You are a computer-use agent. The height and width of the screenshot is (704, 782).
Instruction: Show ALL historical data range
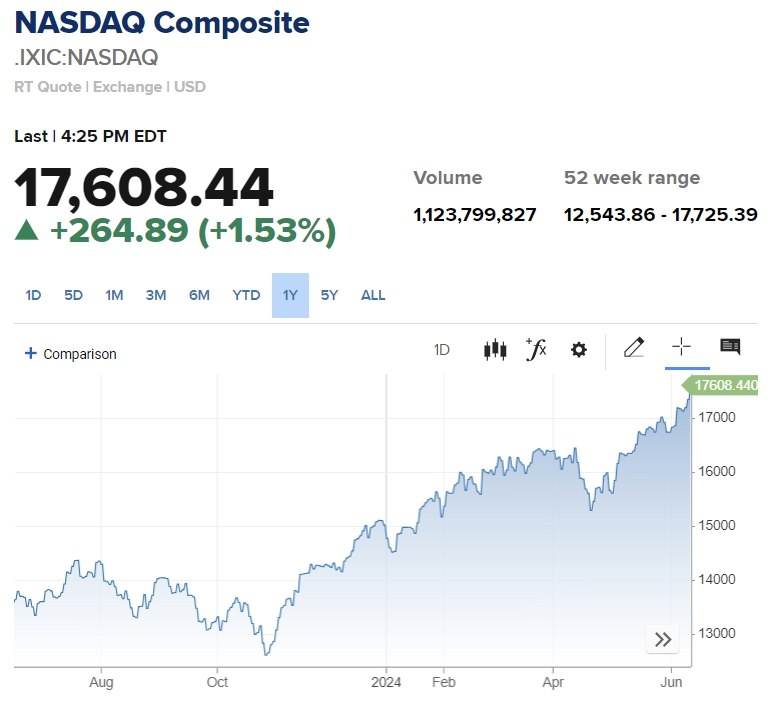click(x=373, y=295)
